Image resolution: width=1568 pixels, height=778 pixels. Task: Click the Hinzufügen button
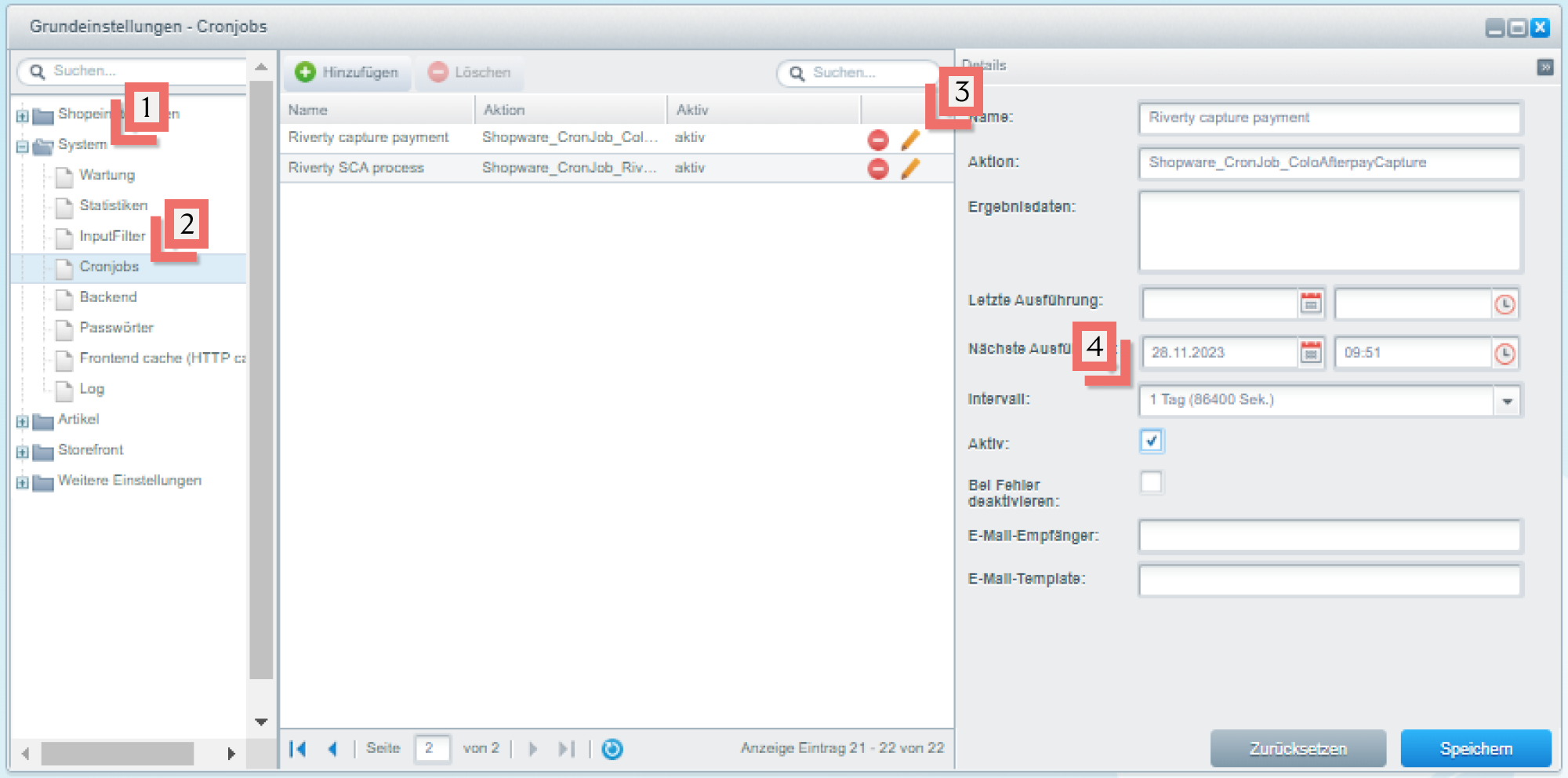(x=347, y=72)
